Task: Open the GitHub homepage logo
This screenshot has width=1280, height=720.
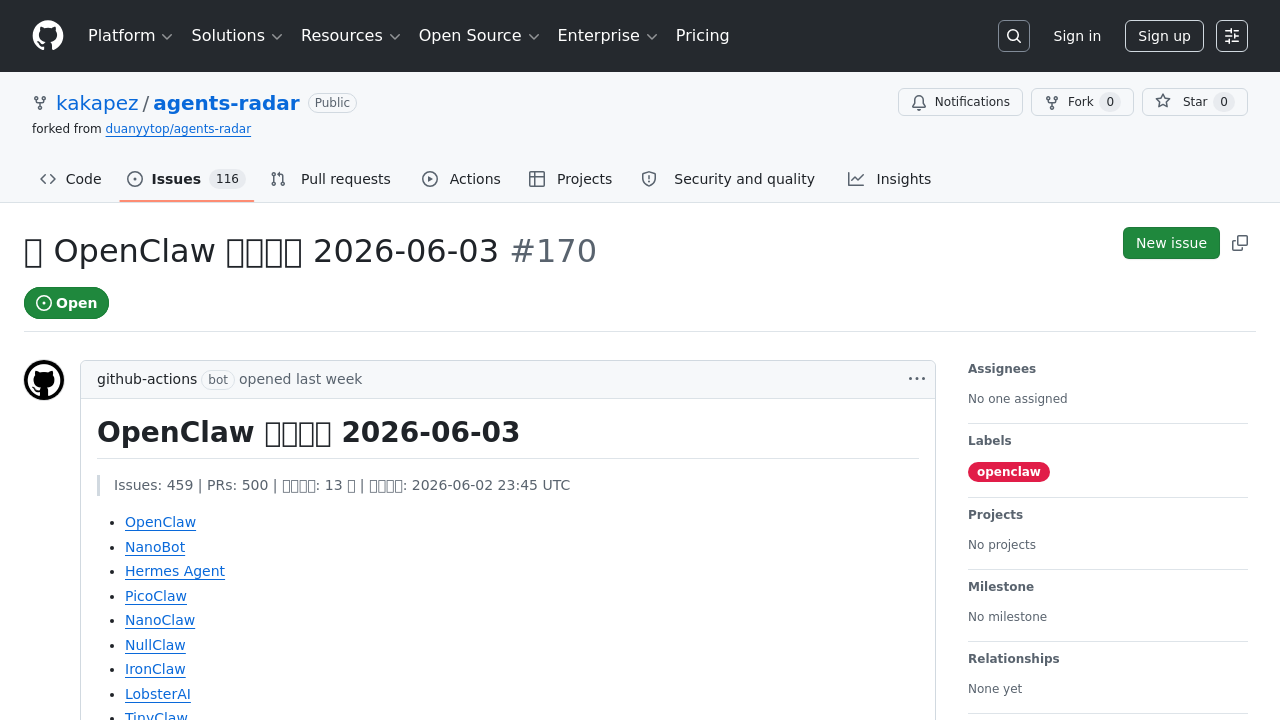Action: [x=48, y=36]
